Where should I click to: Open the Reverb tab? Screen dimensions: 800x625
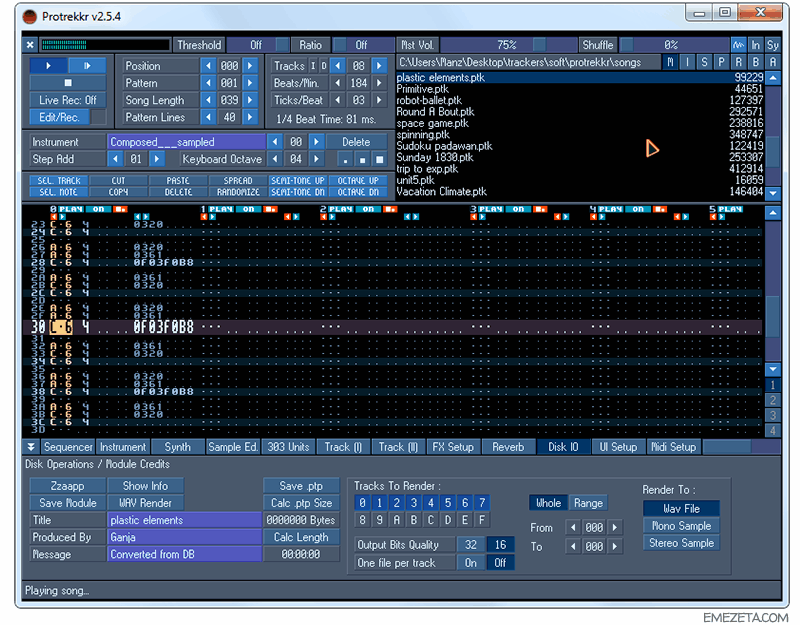[x=508, y=447]
